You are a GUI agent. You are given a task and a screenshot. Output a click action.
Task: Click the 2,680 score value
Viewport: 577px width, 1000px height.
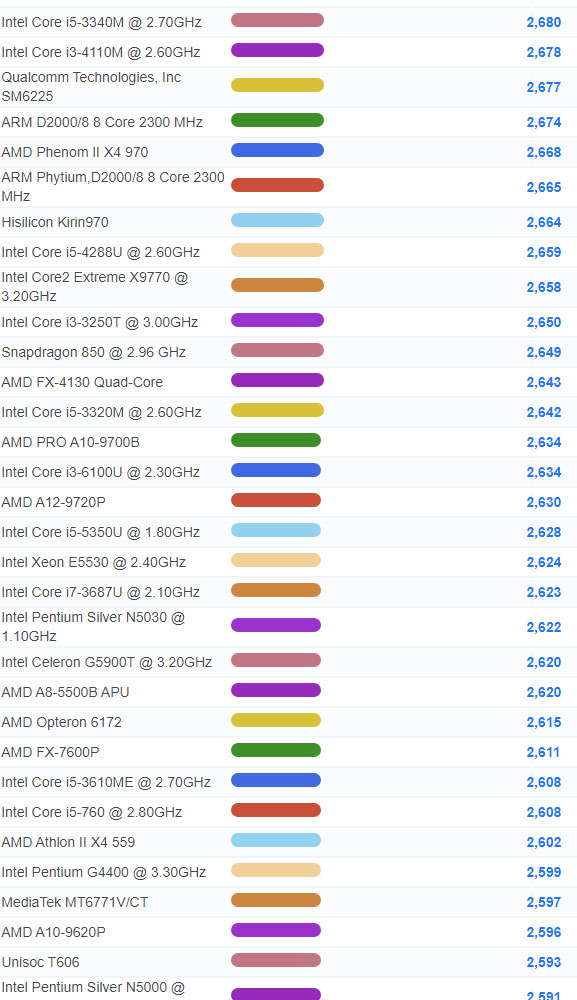pos(544,22)
